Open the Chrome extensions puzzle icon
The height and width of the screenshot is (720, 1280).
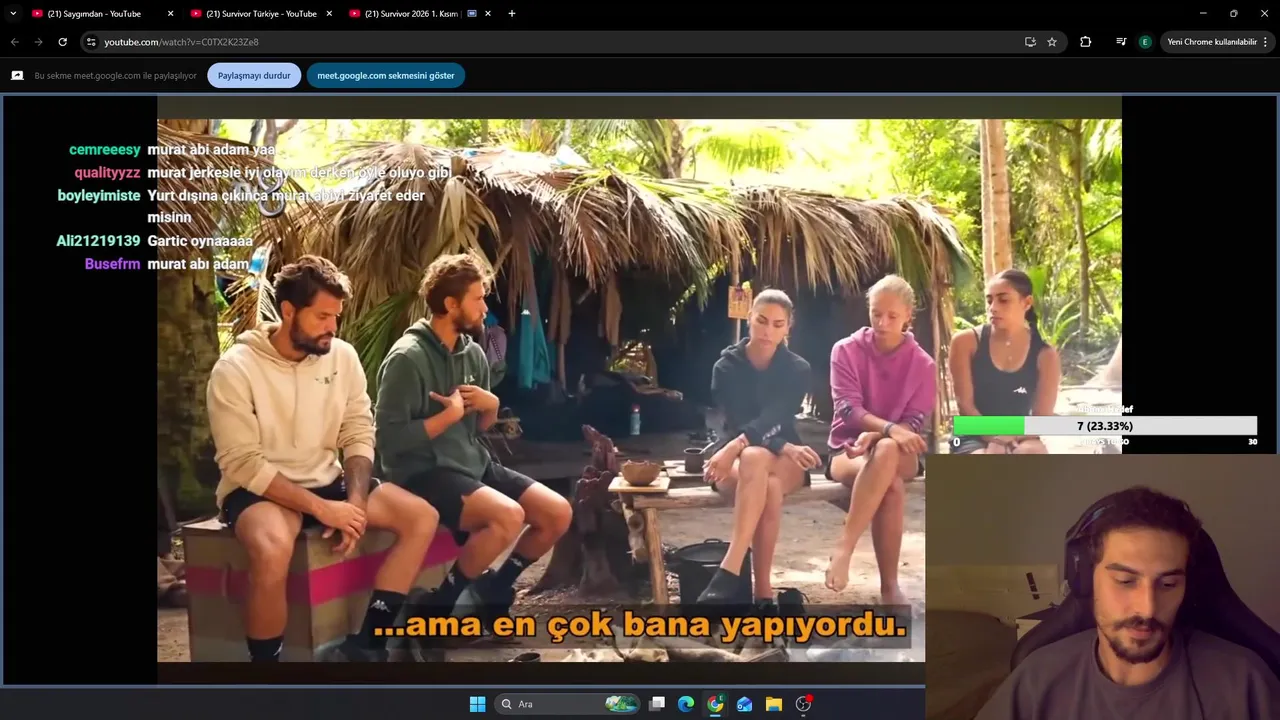pos(1085,42)
